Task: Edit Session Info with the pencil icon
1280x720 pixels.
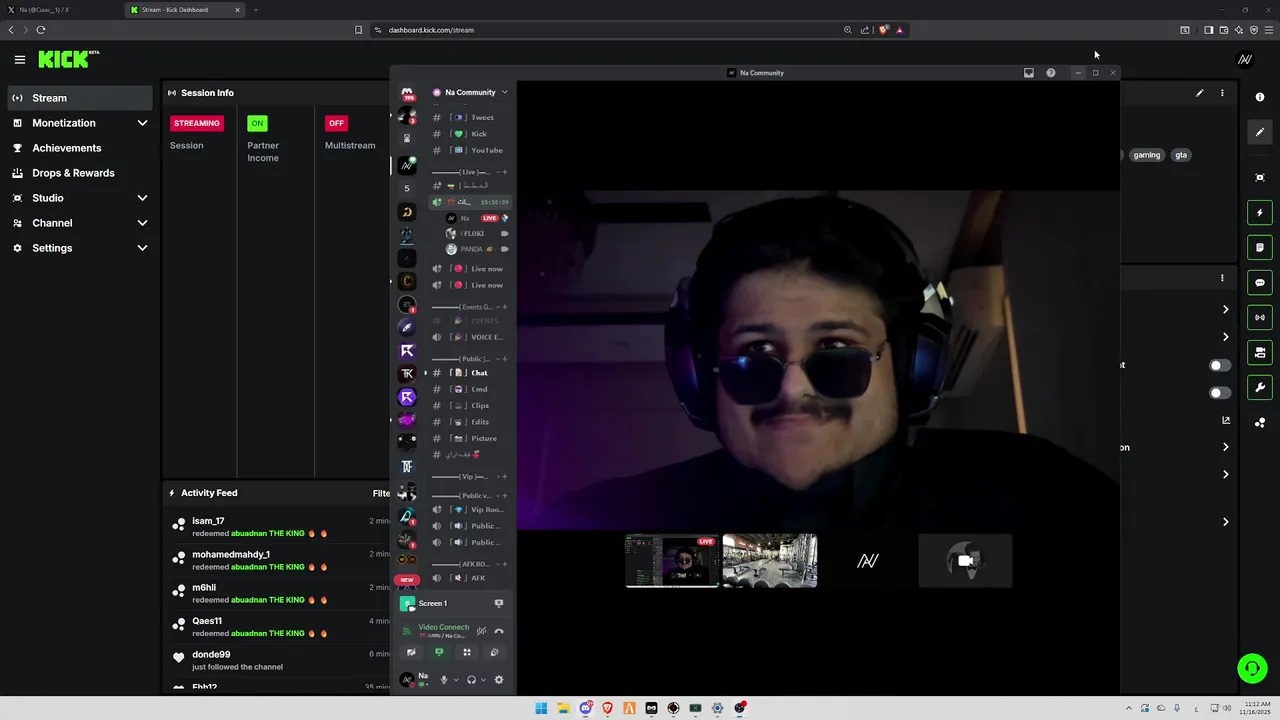Action: pyautogui.click(x=1199, y=93)
